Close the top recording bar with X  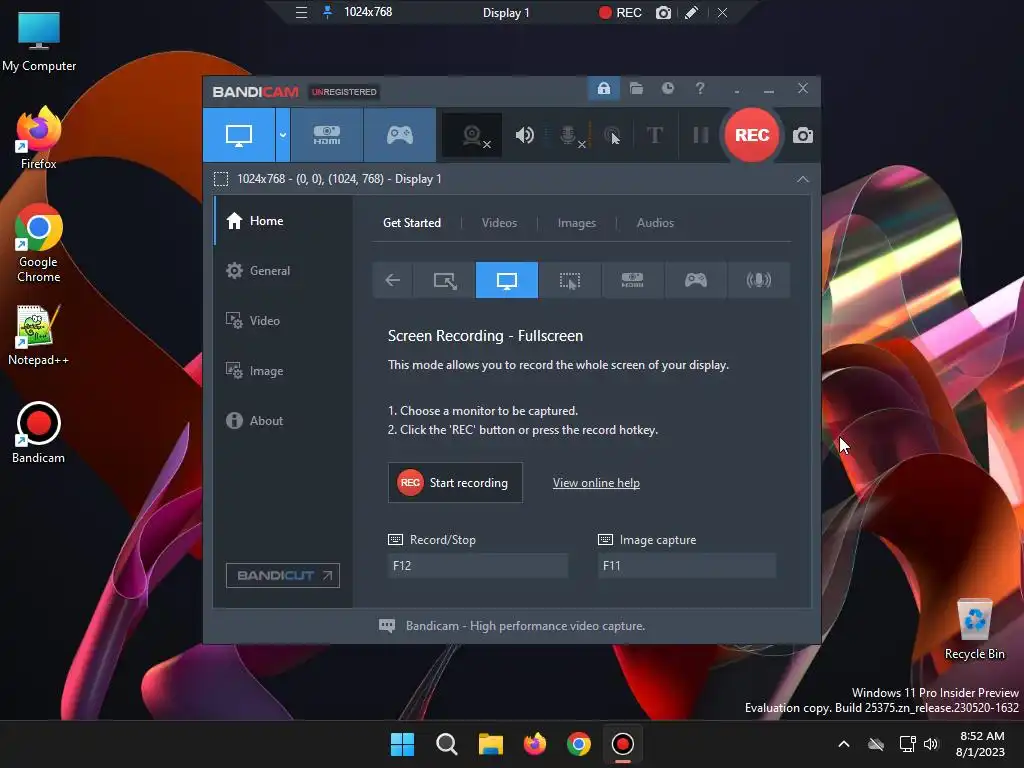[x=722, y=12]
